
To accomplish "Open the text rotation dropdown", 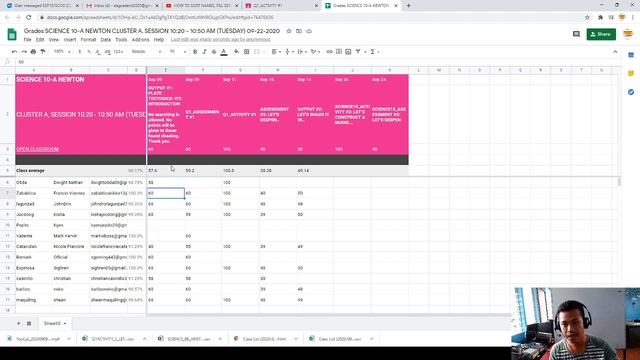I will click(x=316, y=52).
